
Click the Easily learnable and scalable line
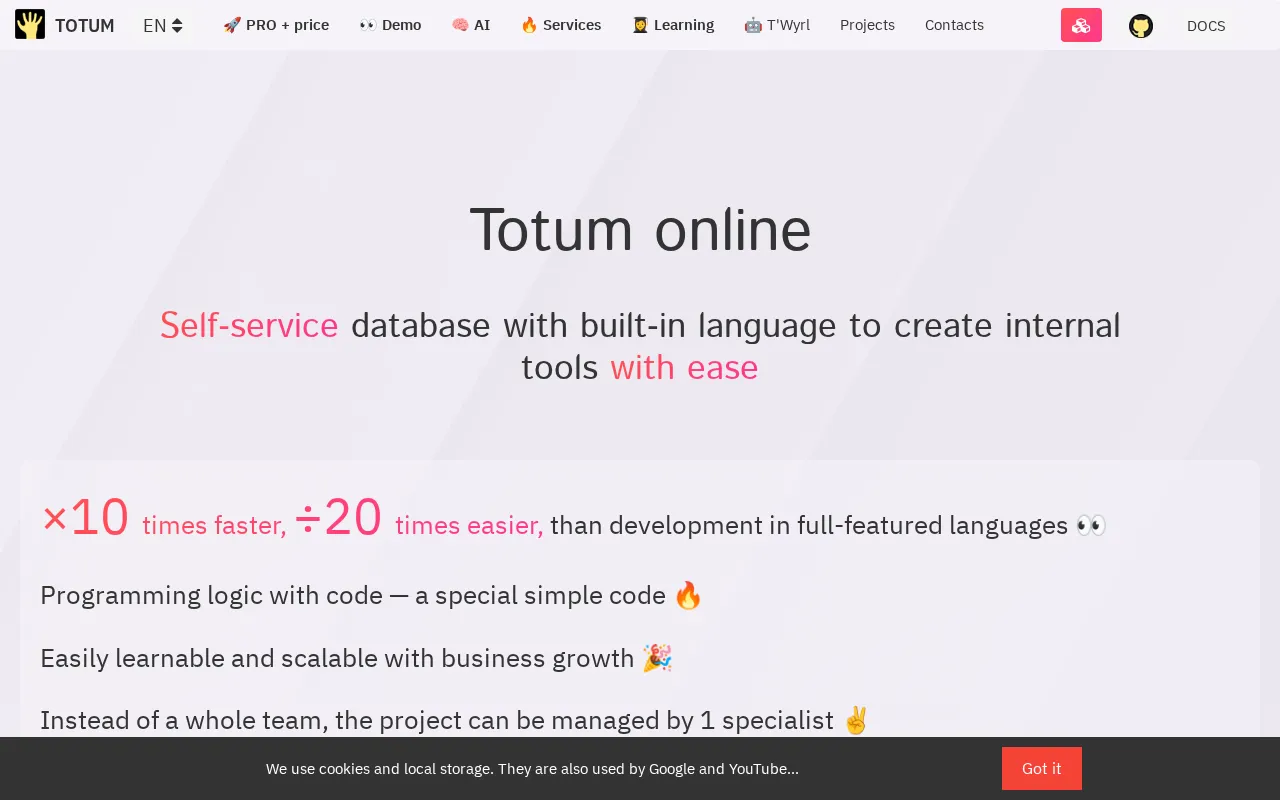click(x=356, y=659)
